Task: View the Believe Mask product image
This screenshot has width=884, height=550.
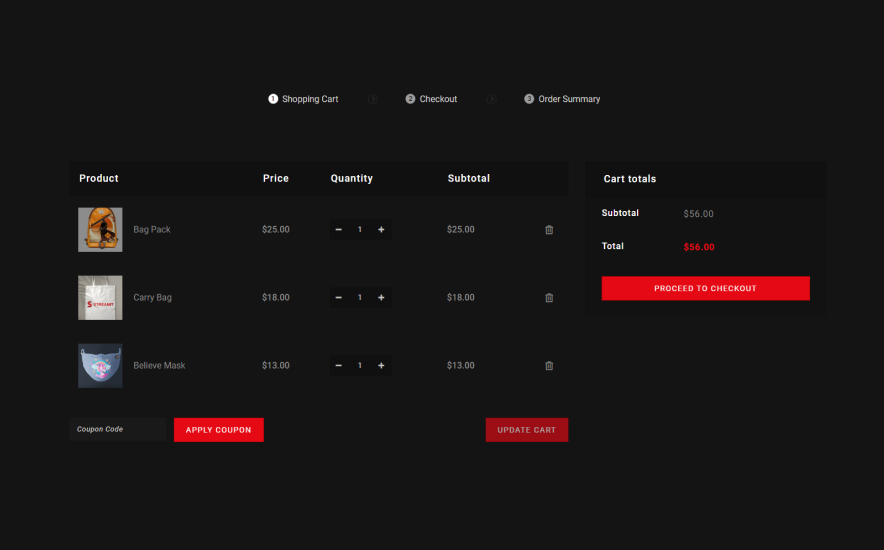Action: (100, 366)
